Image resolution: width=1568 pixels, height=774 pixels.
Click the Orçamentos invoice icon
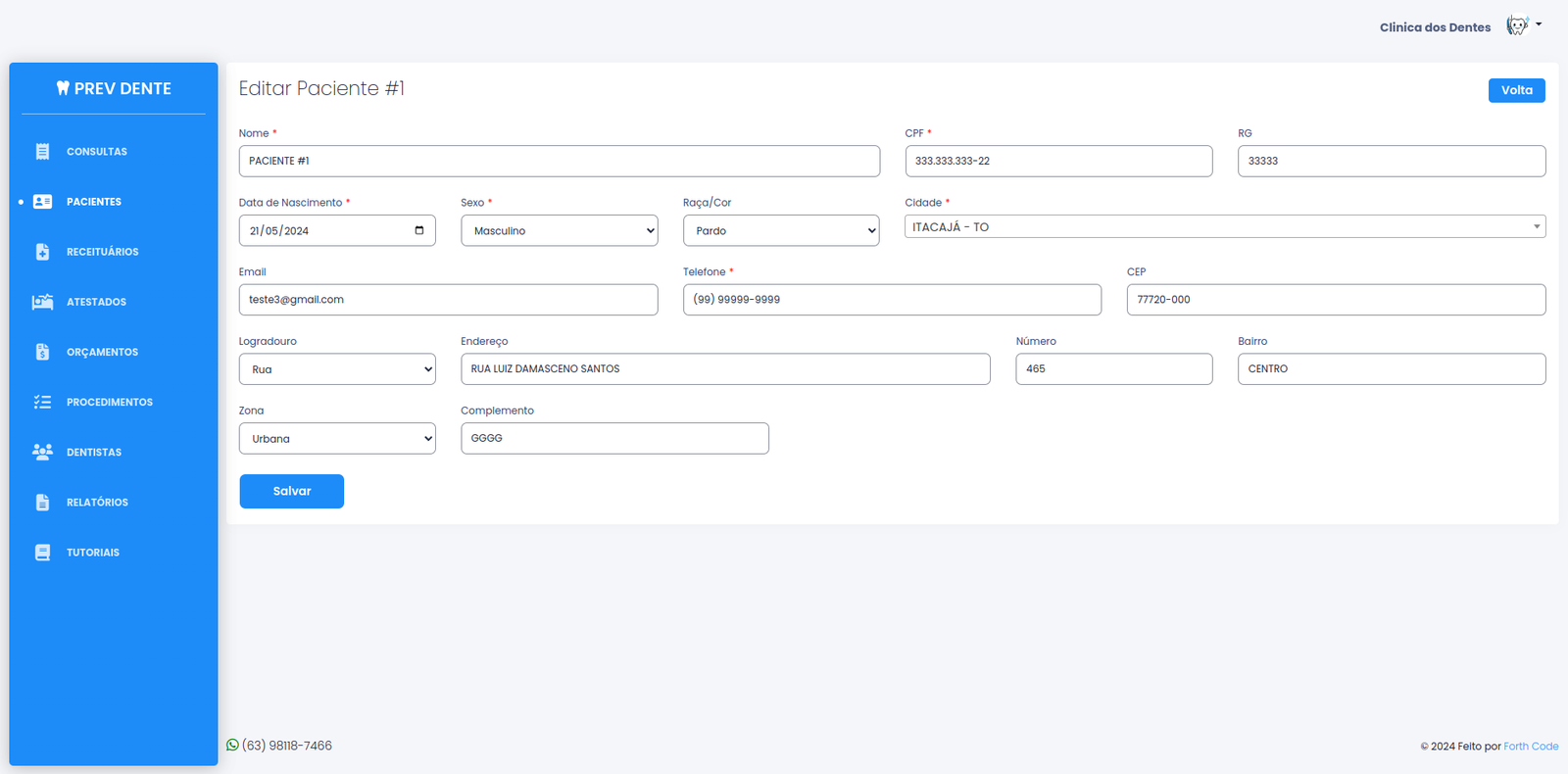pyautogui.click(x=42, y=352)
